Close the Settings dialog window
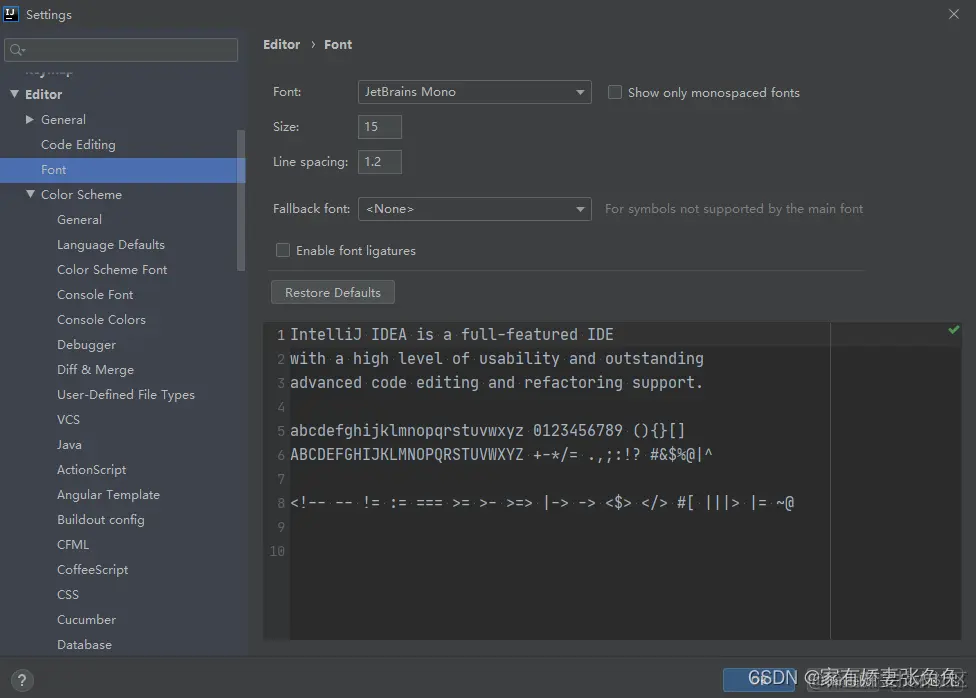 click(954, 14)
